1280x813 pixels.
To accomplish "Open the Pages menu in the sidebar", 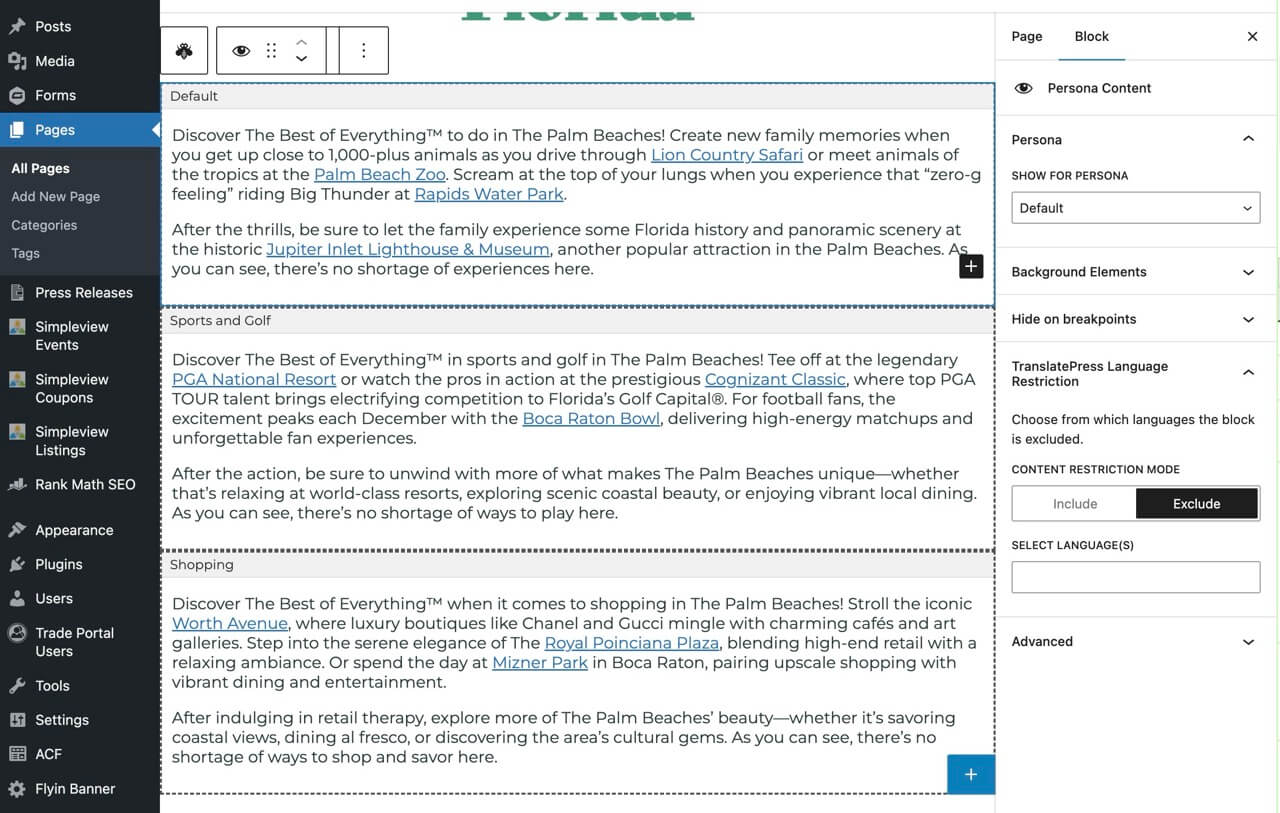I will click(55, 130).
